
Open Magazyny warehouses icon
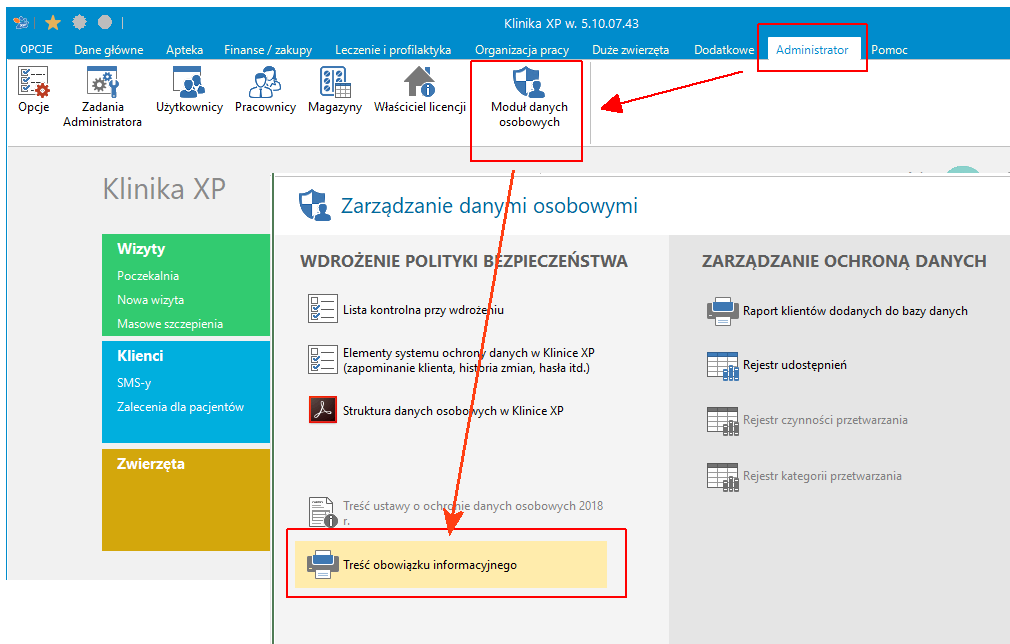pyautogui.click(x=335, y=82)
